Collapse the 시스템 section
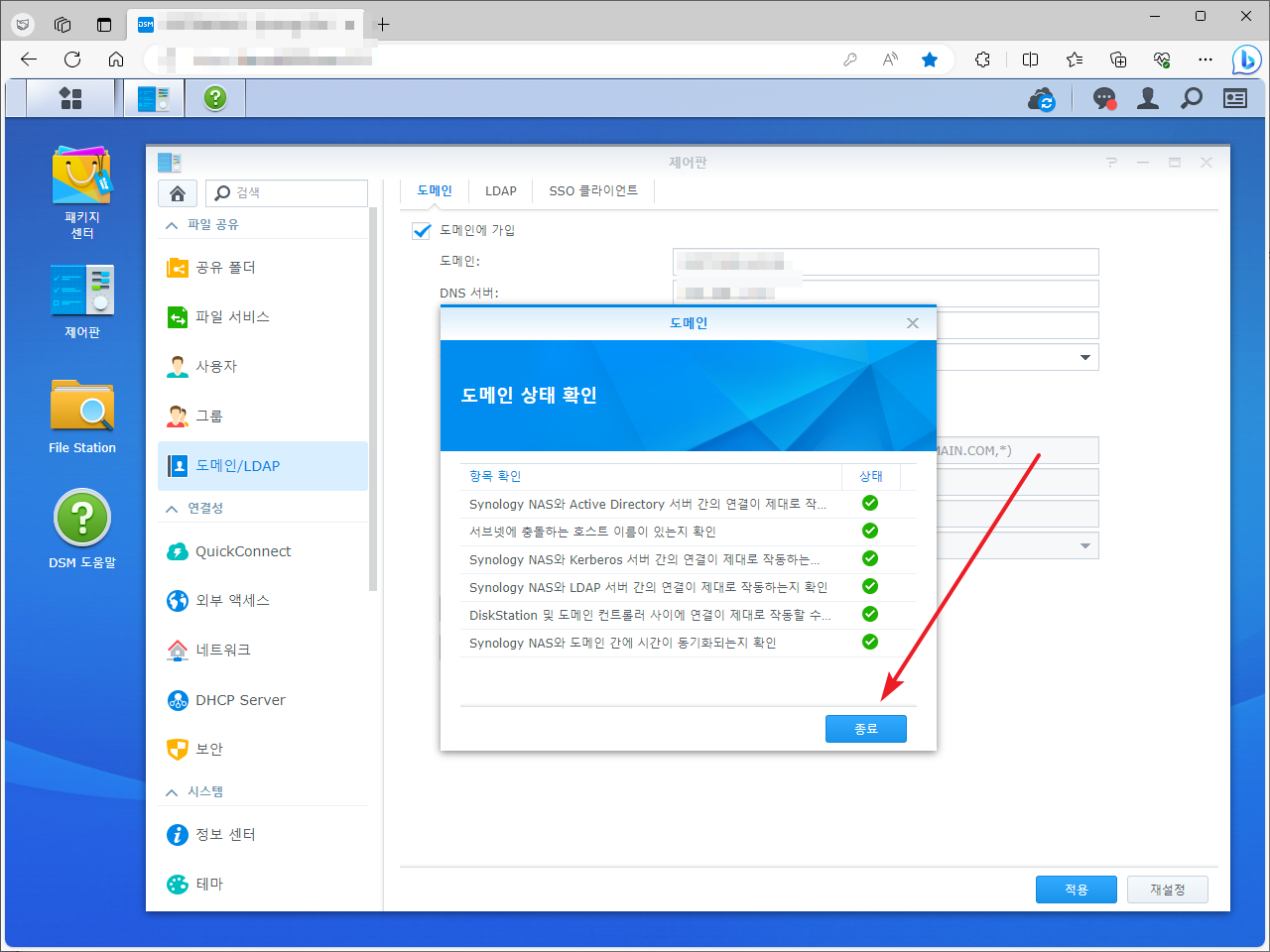Screen dimensions: 1270x952 point(172,792)
